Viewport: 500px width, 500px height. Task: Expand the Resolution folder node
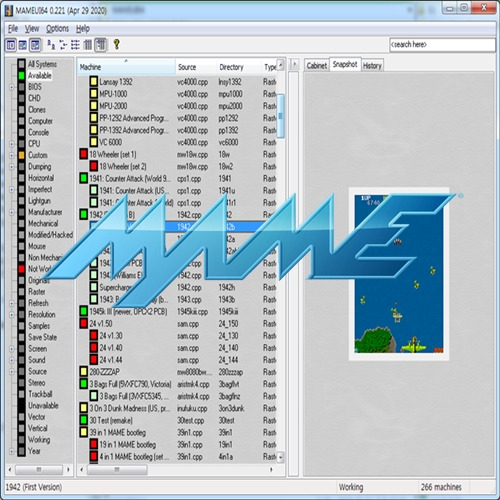point(12,315)
